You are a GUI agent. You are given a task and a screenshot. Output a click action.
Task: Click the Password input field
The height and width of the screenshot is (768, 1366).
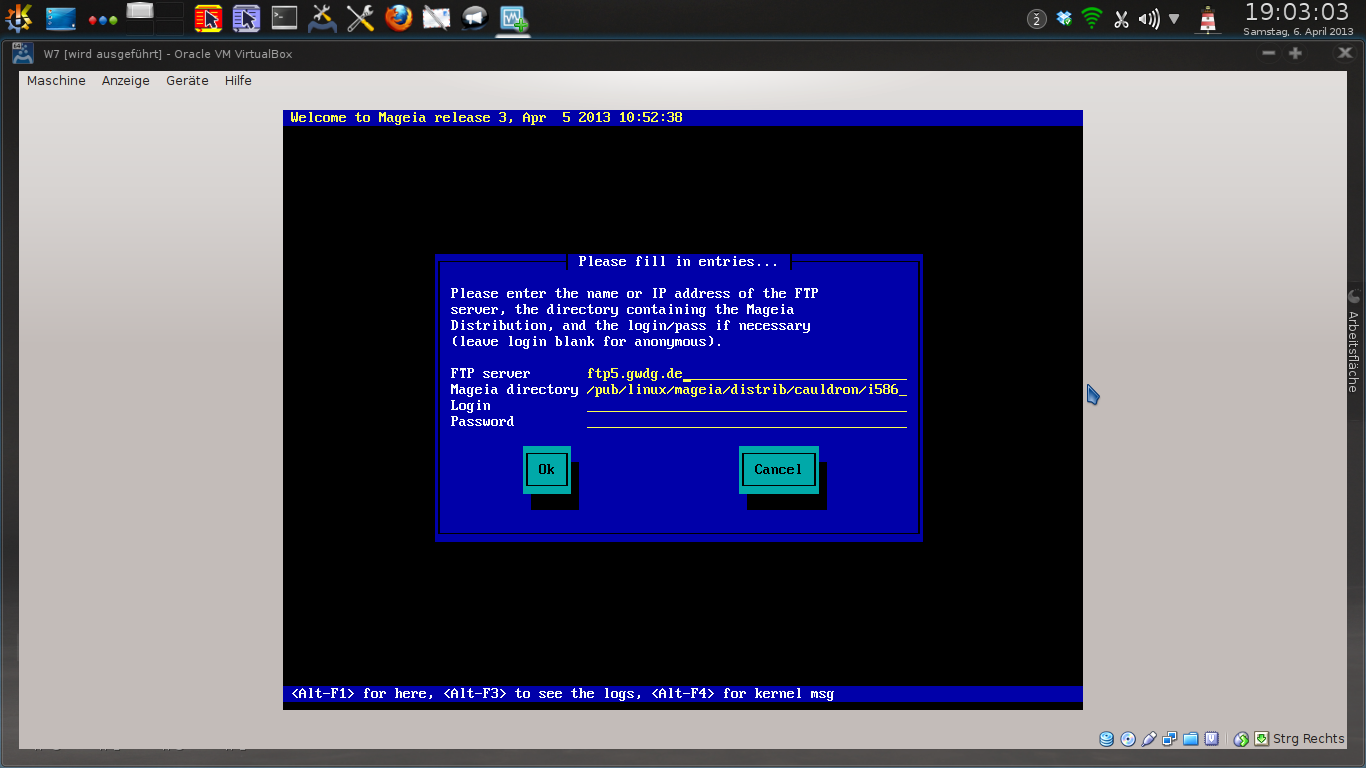click(747, 422)
